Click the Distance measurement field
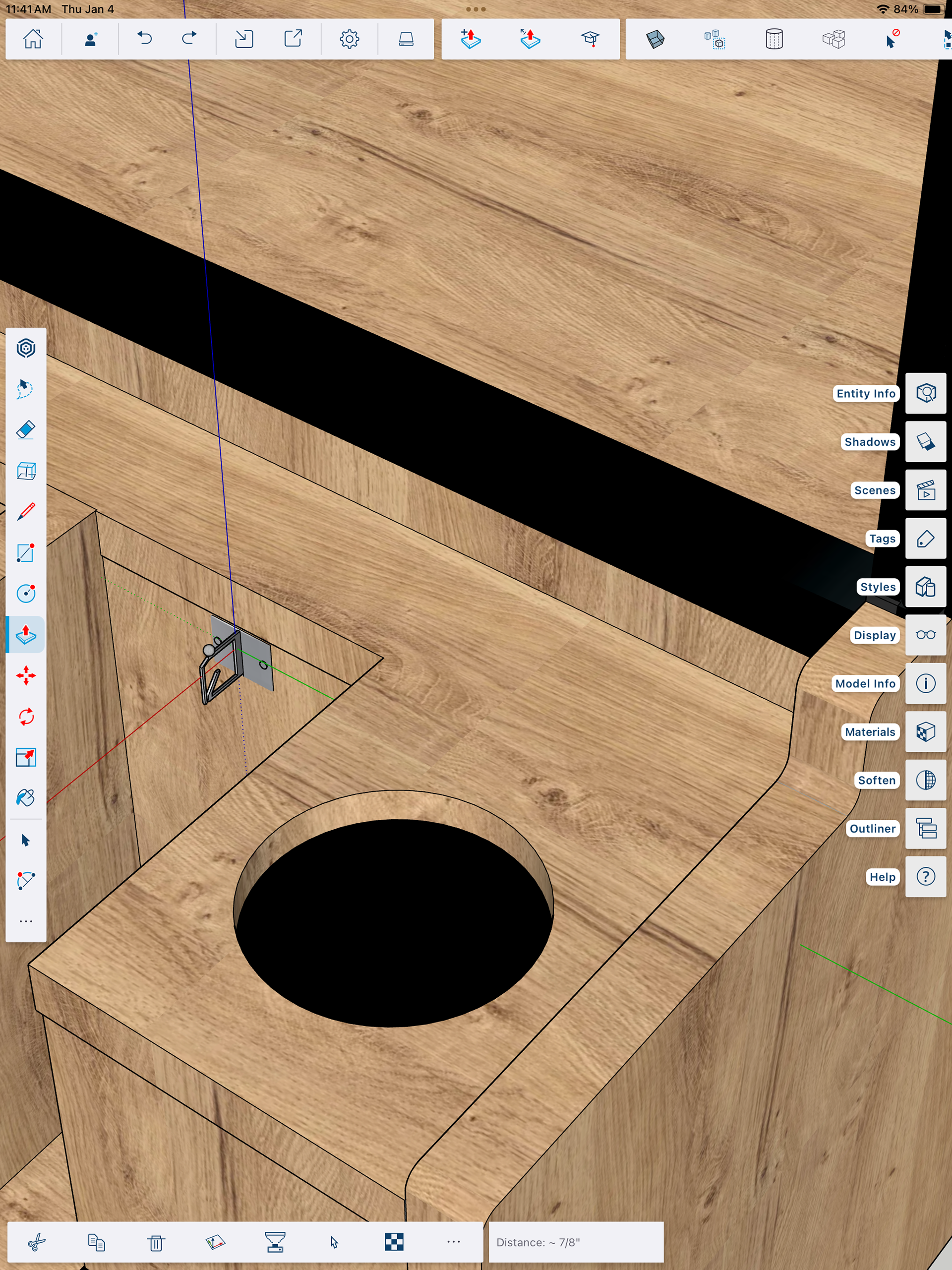Image resolution: width=952 pixels, height=1270 pixels. pos(576,1242)
